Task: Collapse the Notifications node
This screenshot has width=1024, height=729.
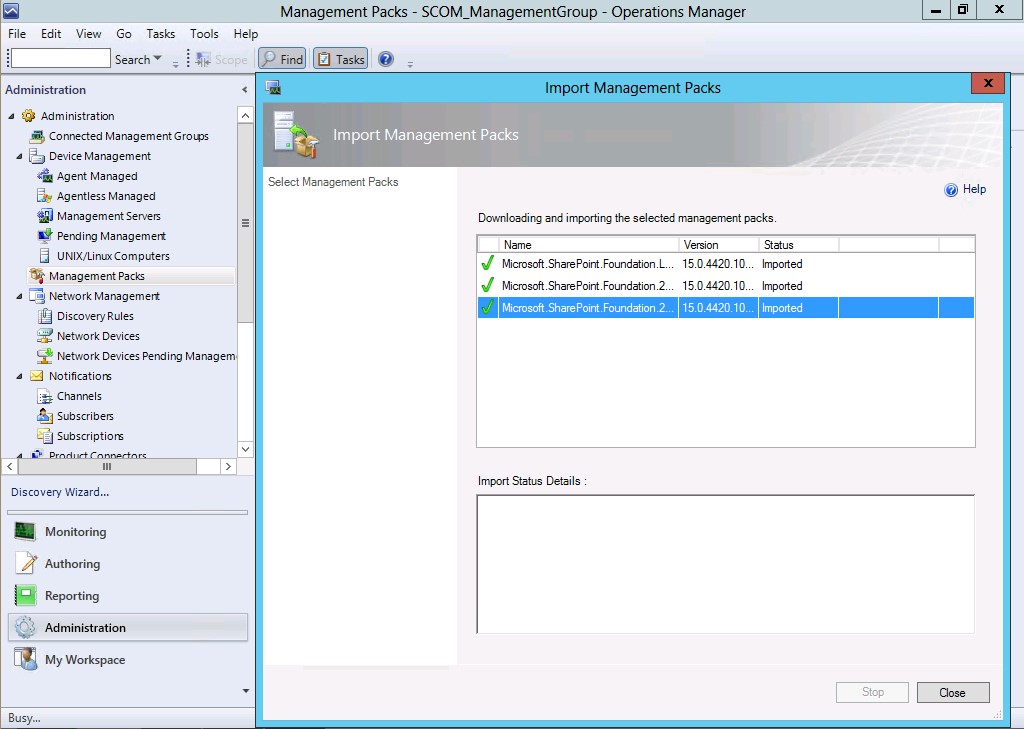Action: [20, 376]
